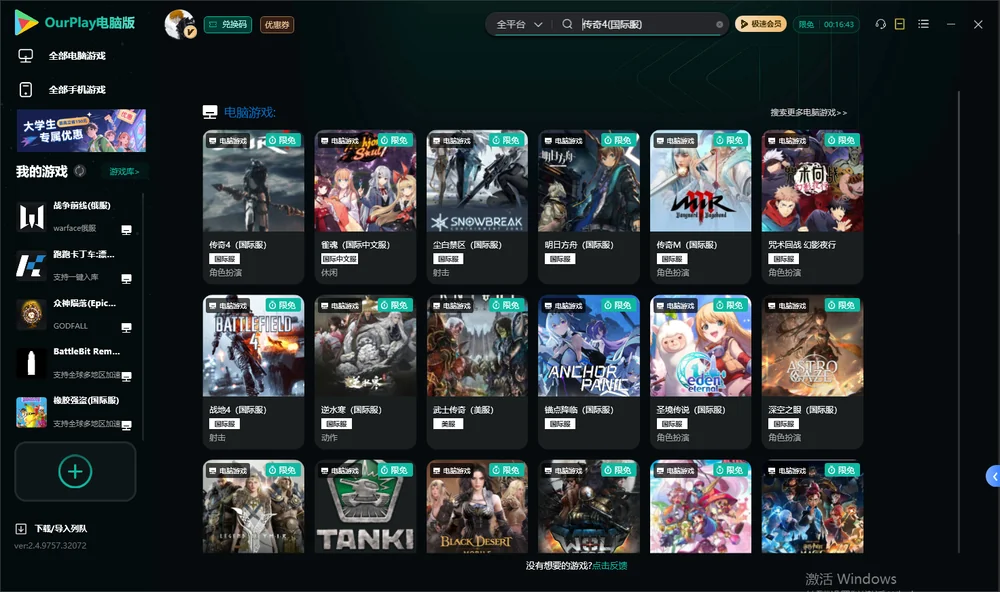This screenshot has height=592, width=1000.
Task: Click the magnifier search icon
Action: (567, 24)
